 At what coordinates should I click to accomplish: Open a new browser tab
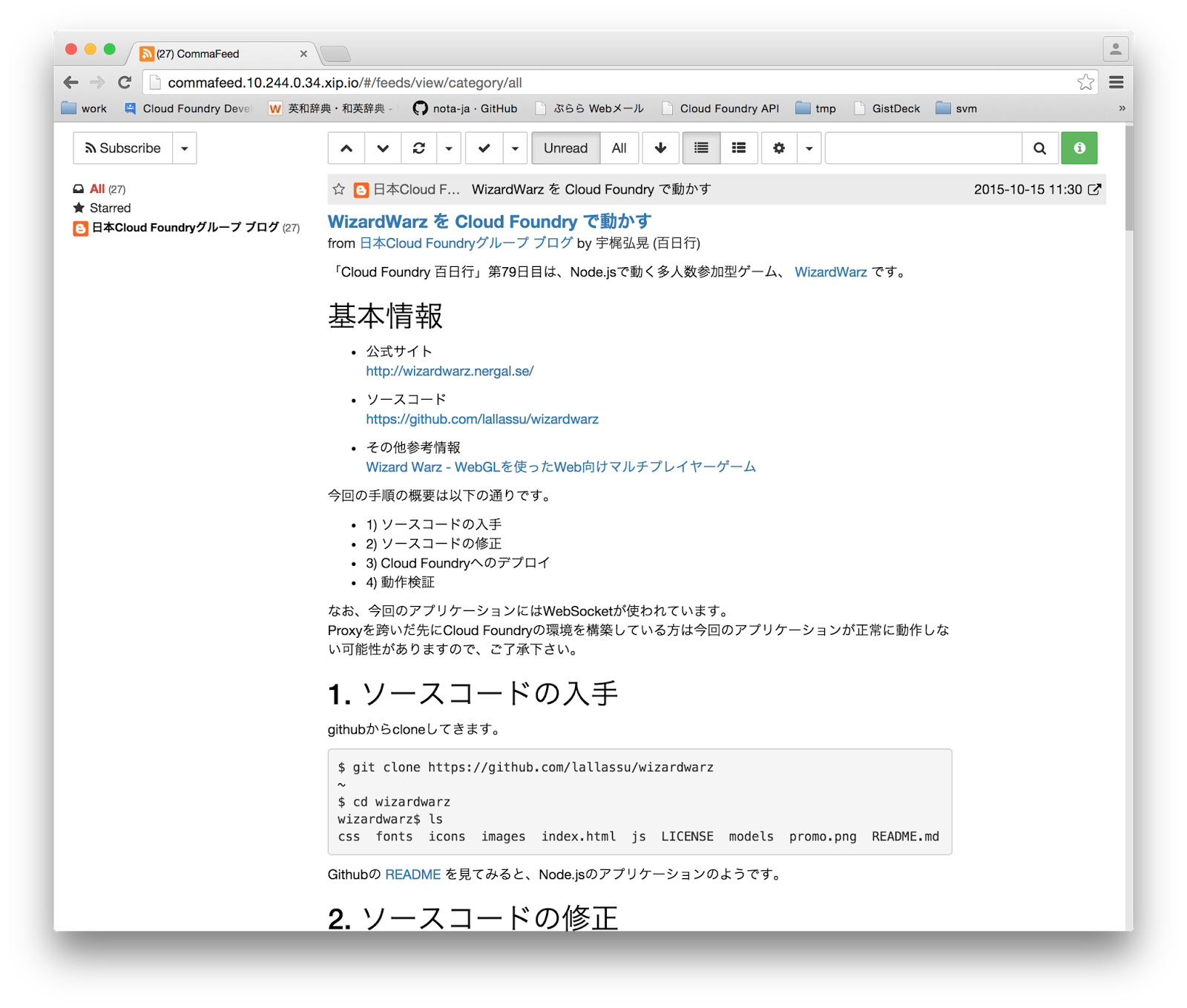click(x=335, y=53)
